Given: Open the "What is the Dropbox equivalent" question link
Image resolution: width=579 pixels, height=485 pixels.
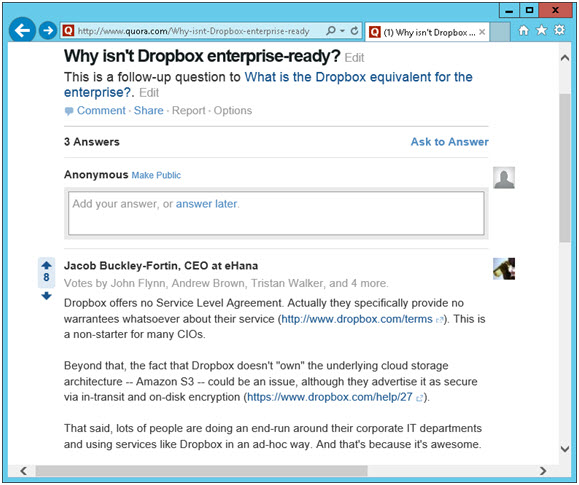Looking at the screenshot, I should (x=268, y=85).
